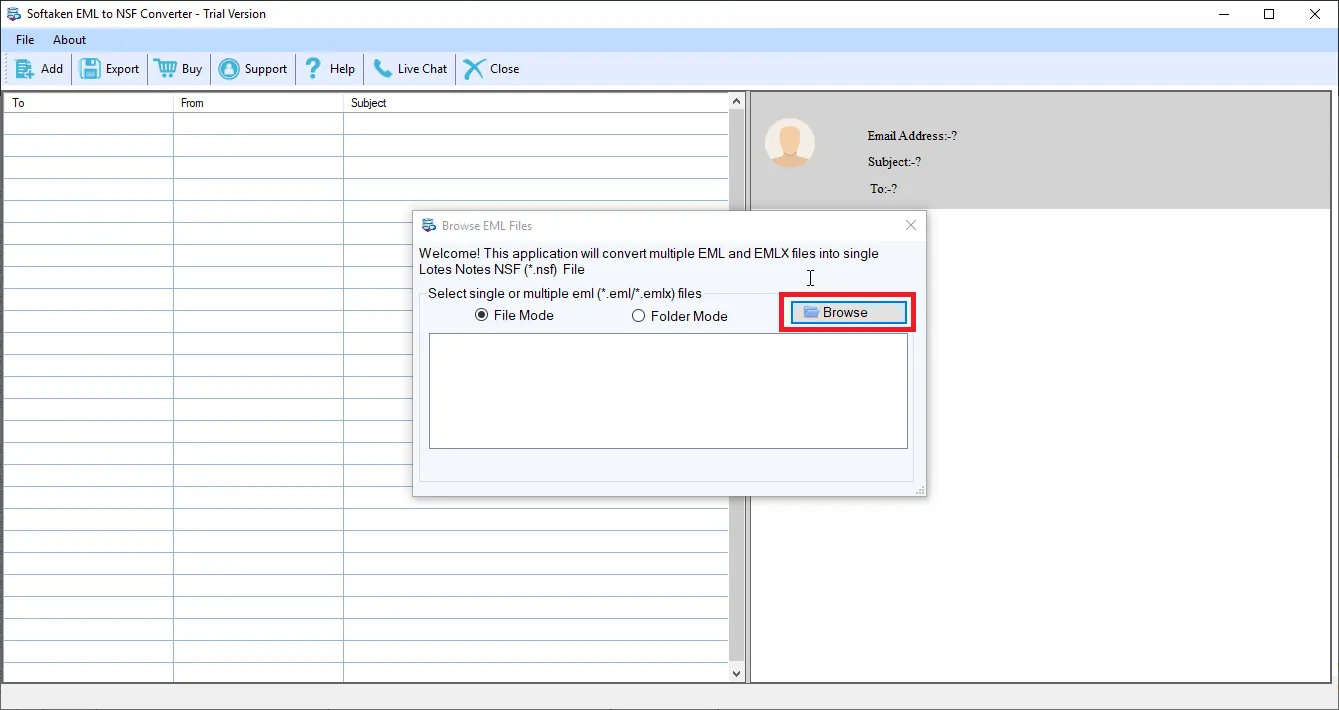Click the dialog resize grip corner
The image size is (1339, 710).
[x=920, y=490]
